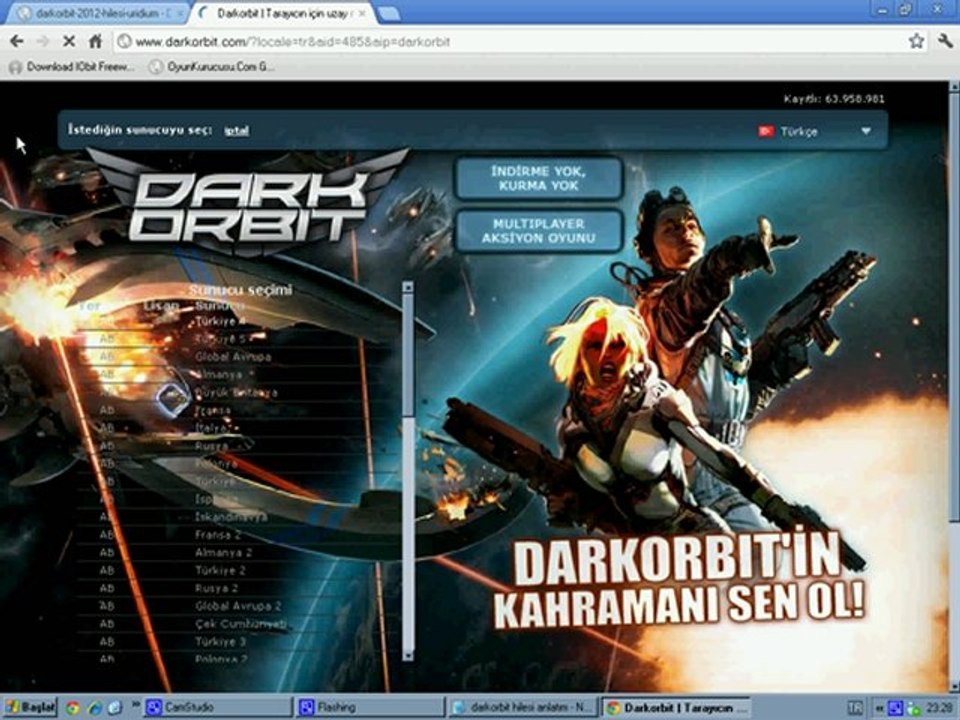Click the MULTIPLAYER AKSİYON OYUNU button
Viewport: 960px width, 720px height.
(x=539, y=230)
